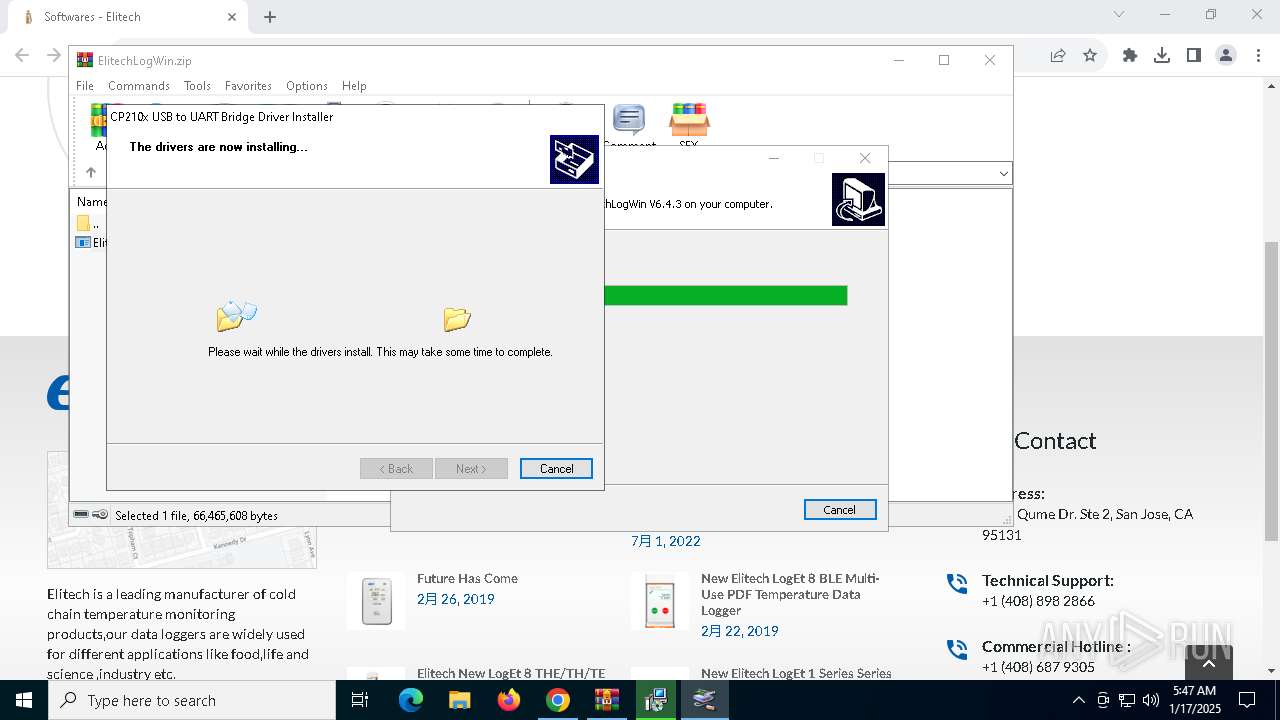Click the ElitechLogWin setup computer icon

point(858,199)
